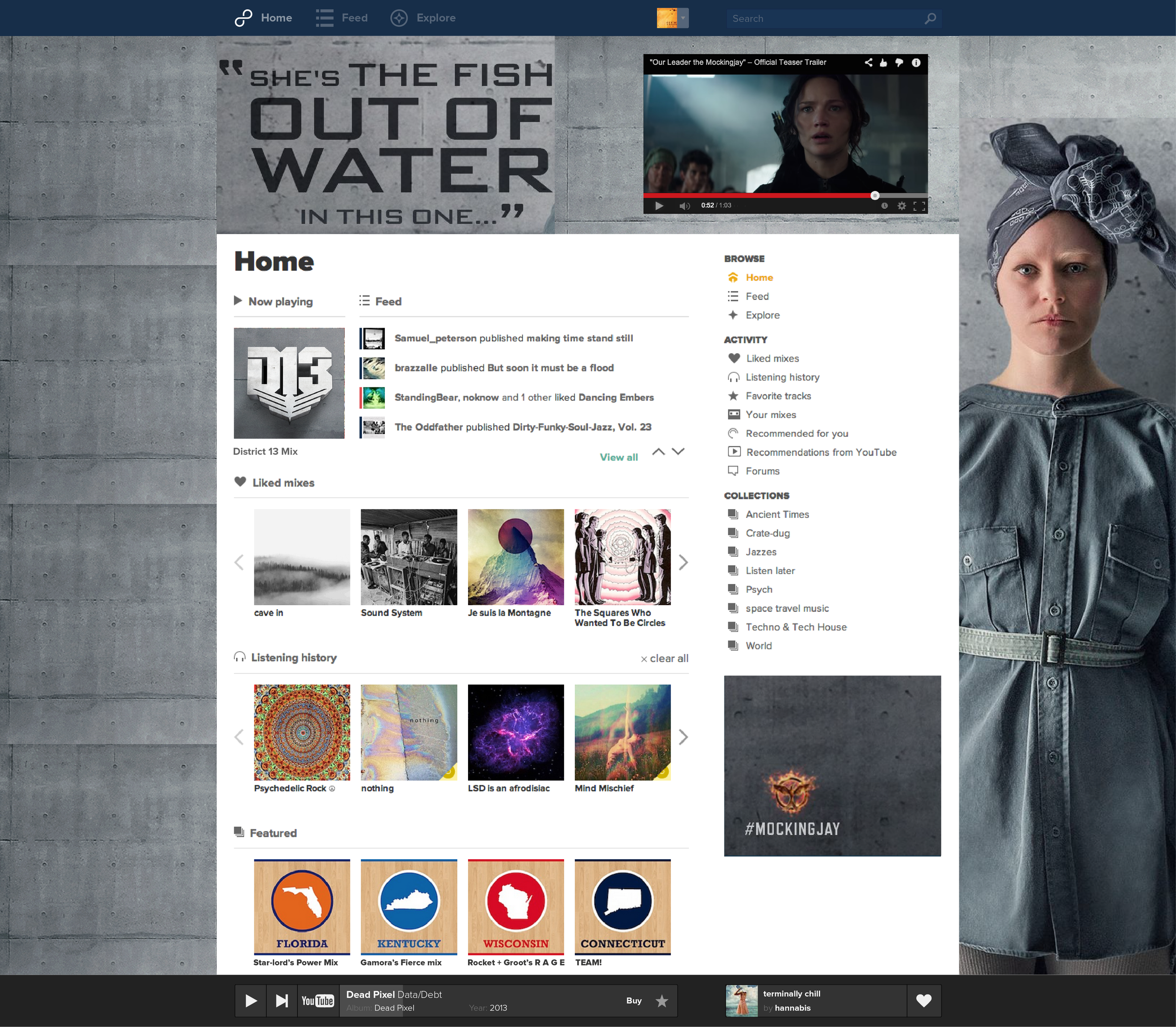This screenshot has width=1176, height=1027.
Task: Open Feed in top navigation
Action: 354,18
